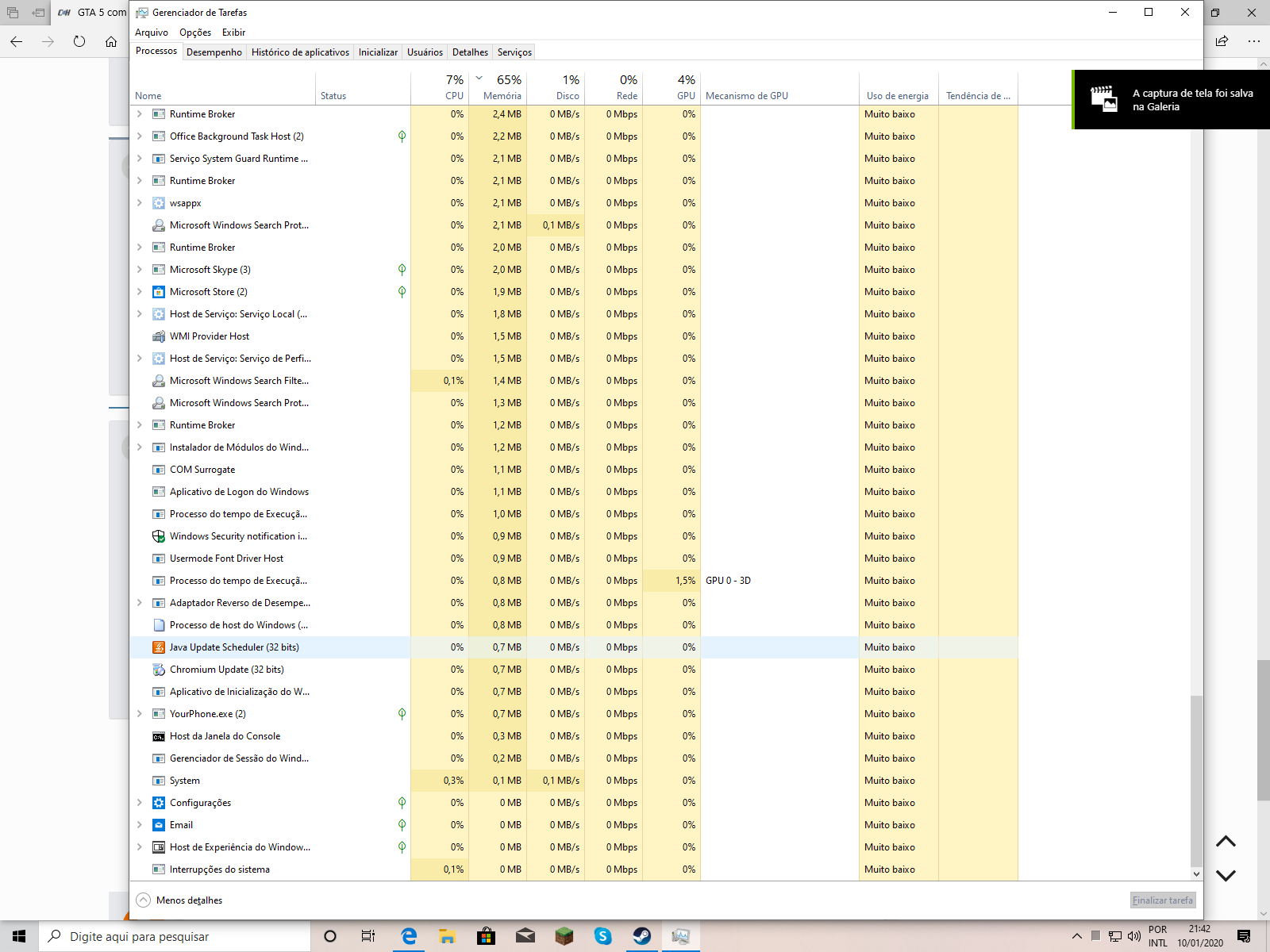Expand the Microsoft Skype (3) group
Viewport: 1270px width, 952px height.
click(140, 270)
